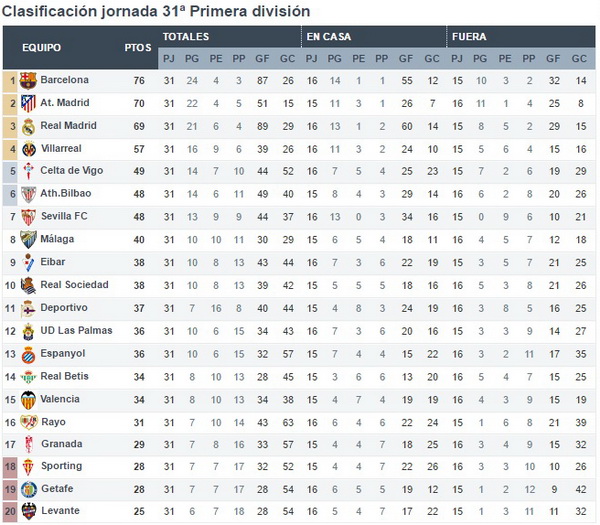The height and width of the screenshot is (525, 600).
Task: Click the Levante club crest
Action: 29,511
